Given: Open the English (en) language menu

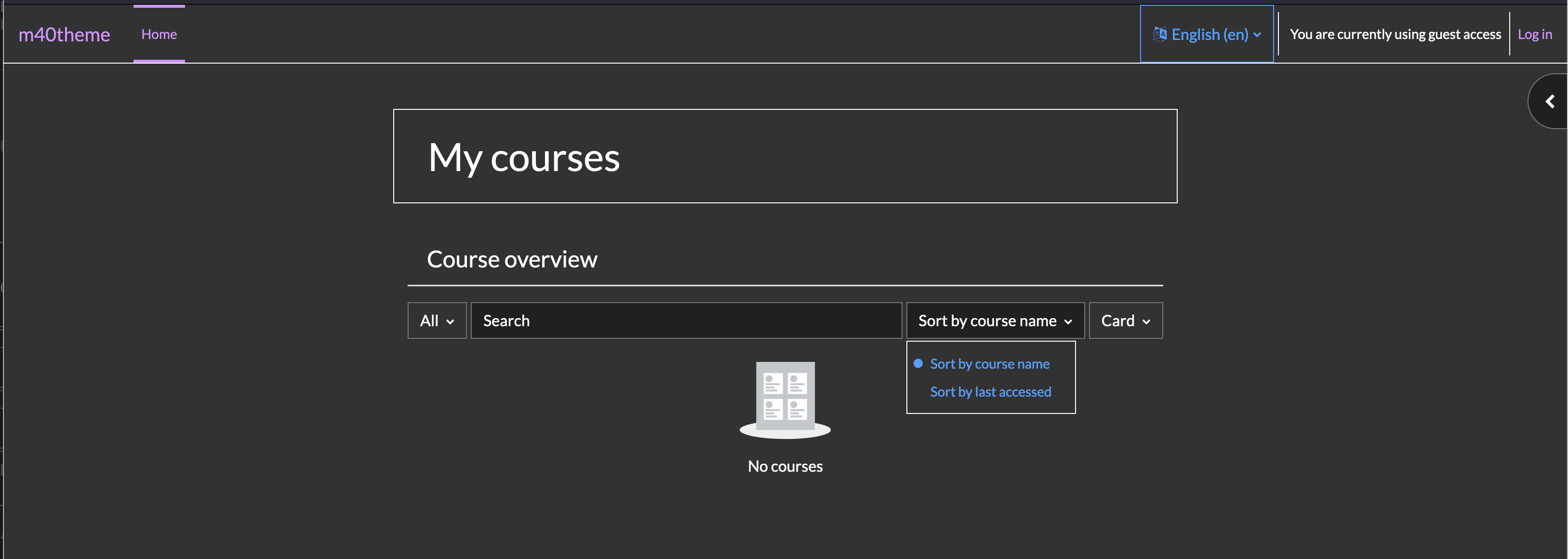Looking at the screenshot, I should (1207, 34).
